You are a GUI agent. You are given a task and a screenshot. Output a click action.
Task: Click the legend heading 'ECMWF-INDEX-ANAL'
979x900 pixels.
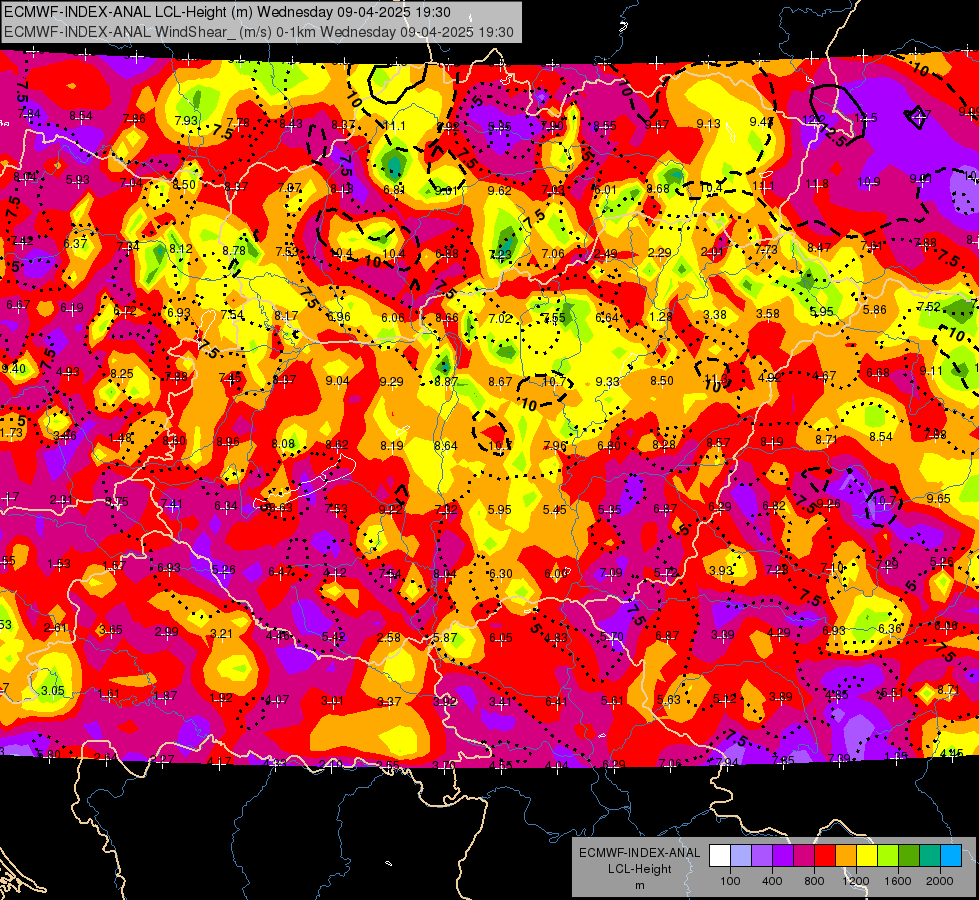pos(639,853)
